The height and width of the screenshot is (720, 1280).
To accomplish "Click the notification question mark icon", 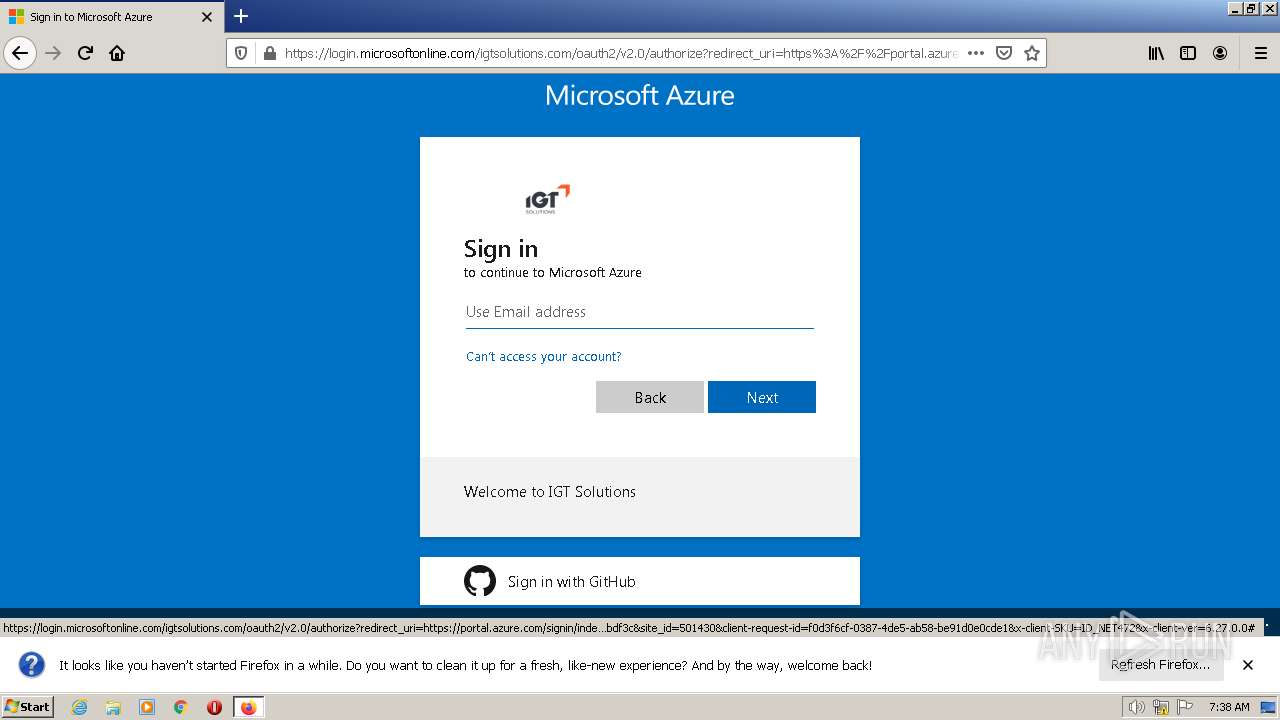I will click(x=32, y=665).
